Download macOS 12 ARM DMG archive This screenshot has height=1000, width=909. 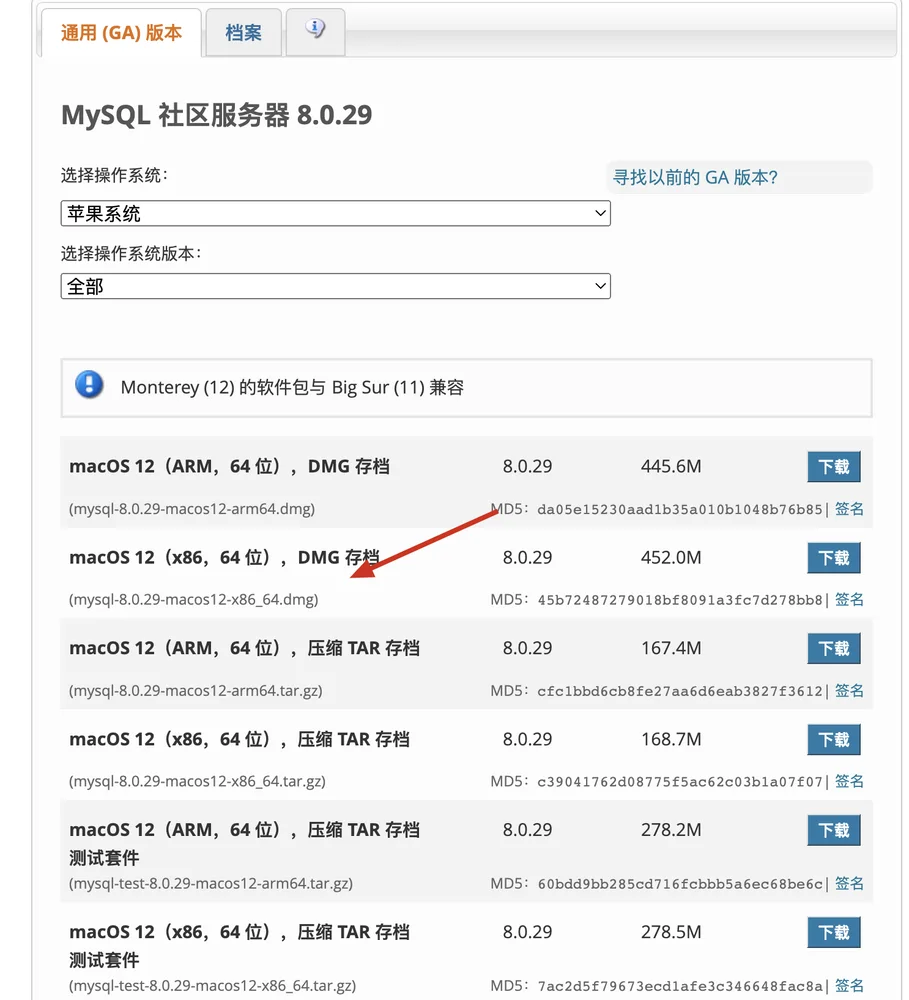834,467
